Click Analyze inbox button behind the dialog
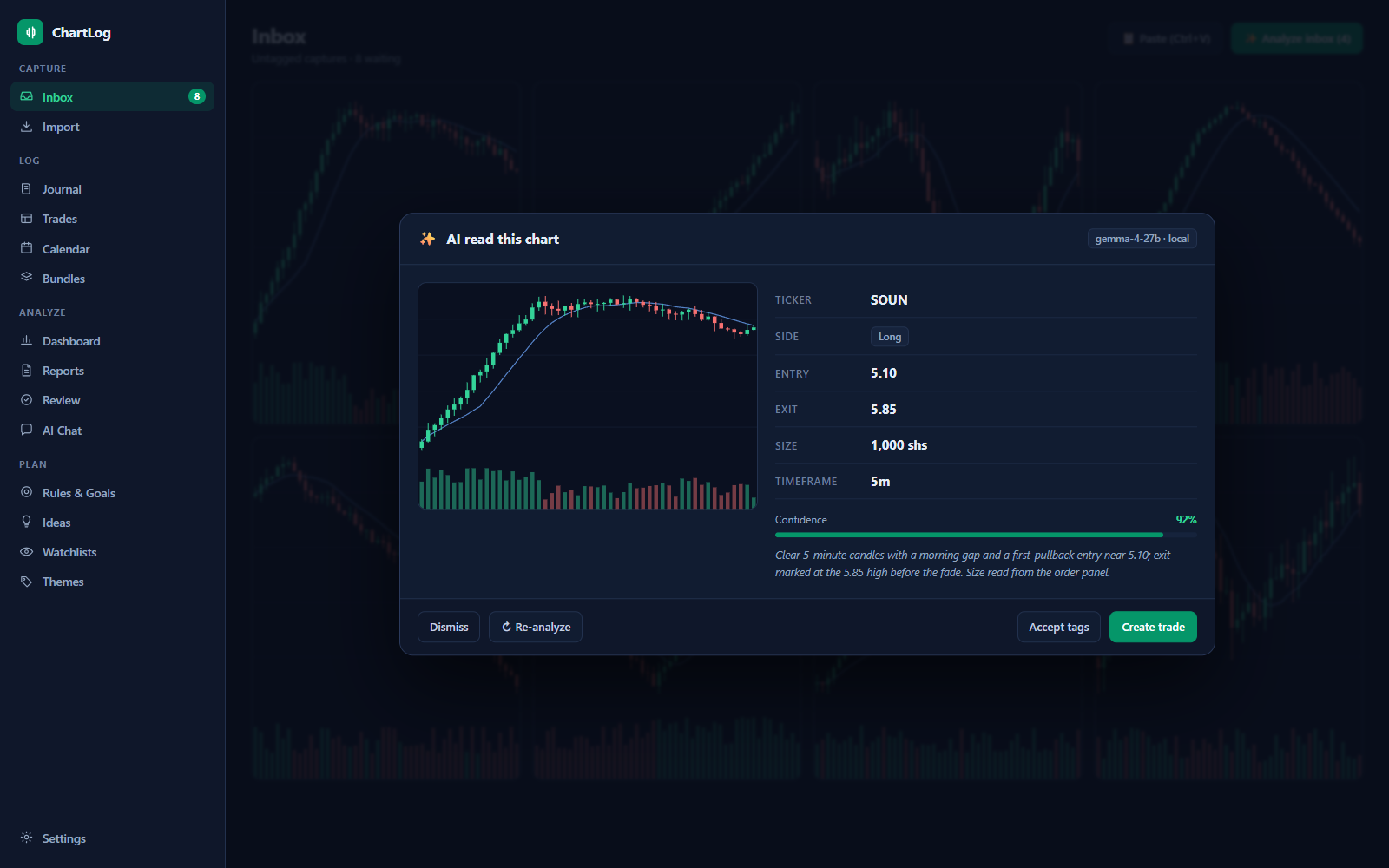Image resolution: width=1389 pixels, height=868 pixels. pyautogui.click(x=1297, y=38)
